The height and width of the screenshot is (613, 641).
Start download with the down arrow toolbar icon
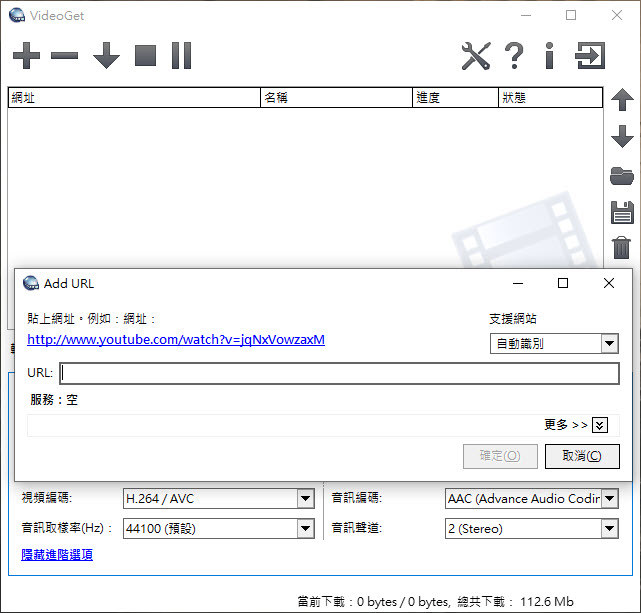click(x=106, y=56)
